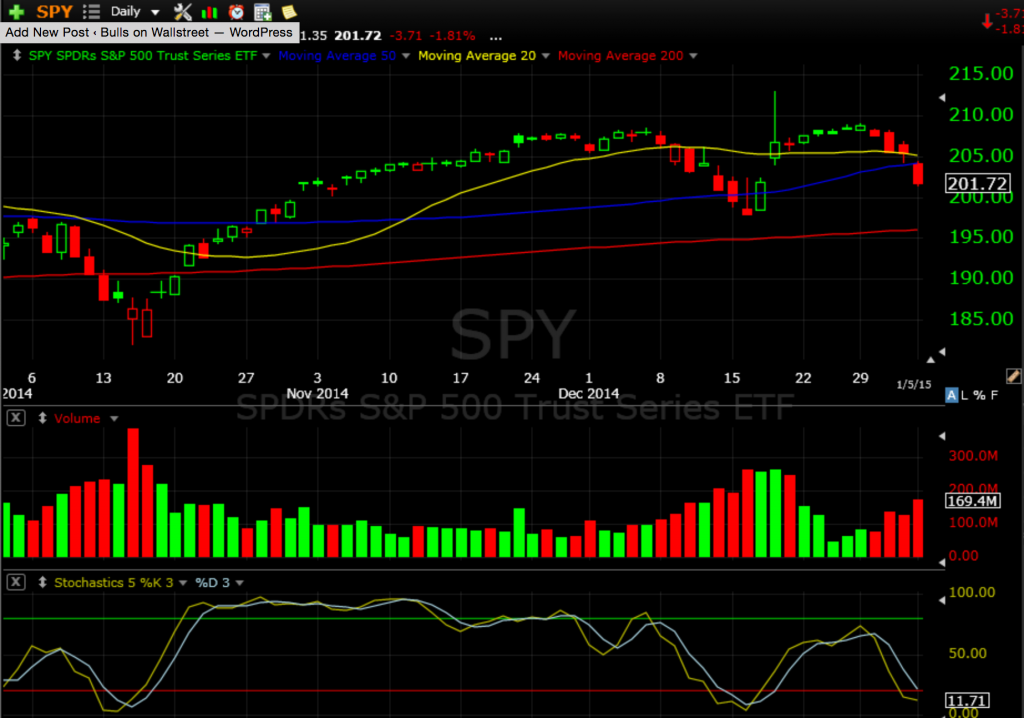This screenshot has height=718, width=1024.
Task: Click the green plus add symbol icon
Action: (x=16, y=11)
